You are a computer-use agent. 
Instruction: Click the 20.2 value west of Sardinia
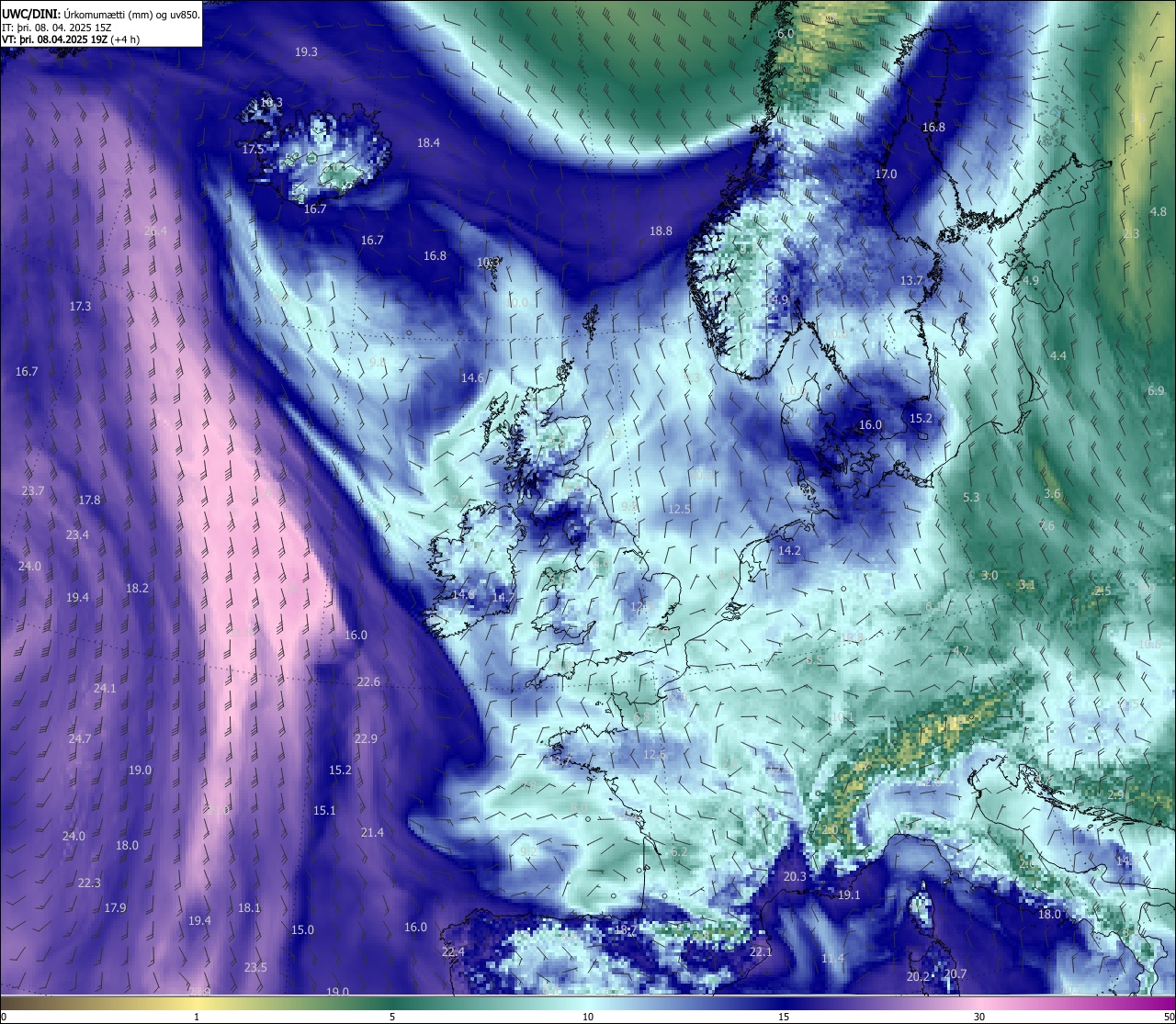(x=918, y=977)
